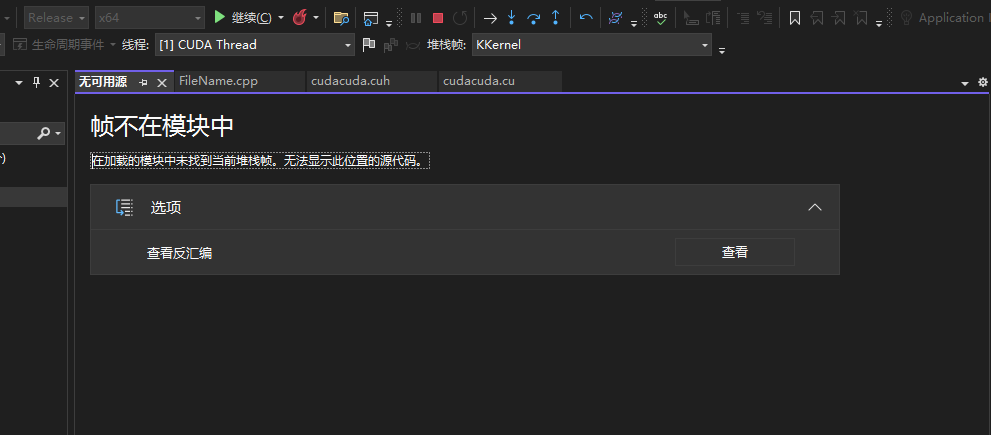Click the 选项 options list icon
Screen dimensions: 991x435
tap(124, 207)
